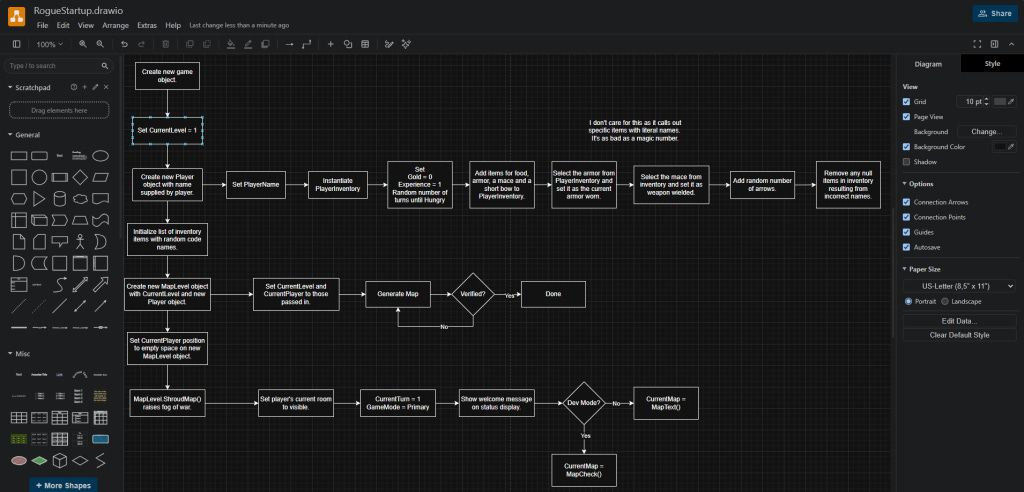Image resolution: width=1024 pixels, height=492 pixels.
Task: Enable the Shadow checkbox
Action: pyautogui.click(x=906, y=162)
